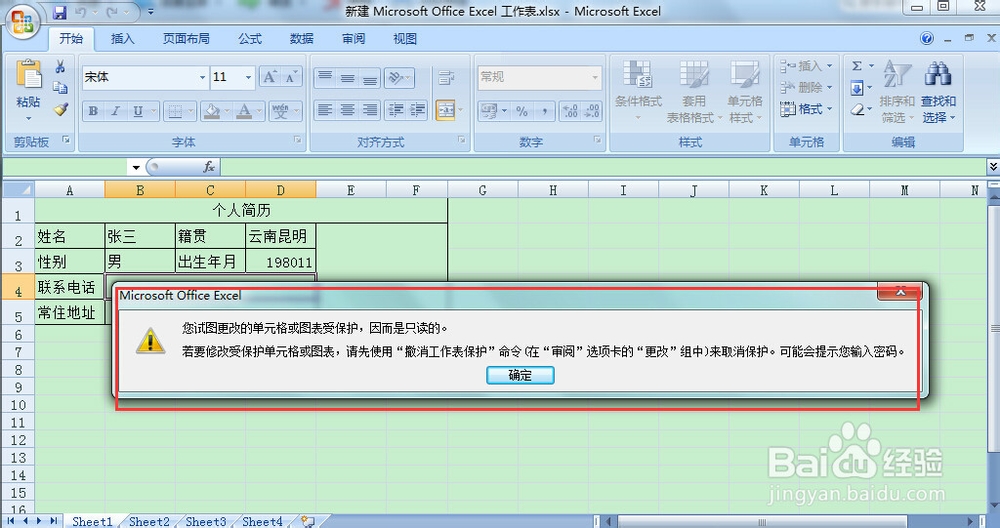1000x528 pixels.
Task: Click the increase indent icon
Action: point(418,110)
